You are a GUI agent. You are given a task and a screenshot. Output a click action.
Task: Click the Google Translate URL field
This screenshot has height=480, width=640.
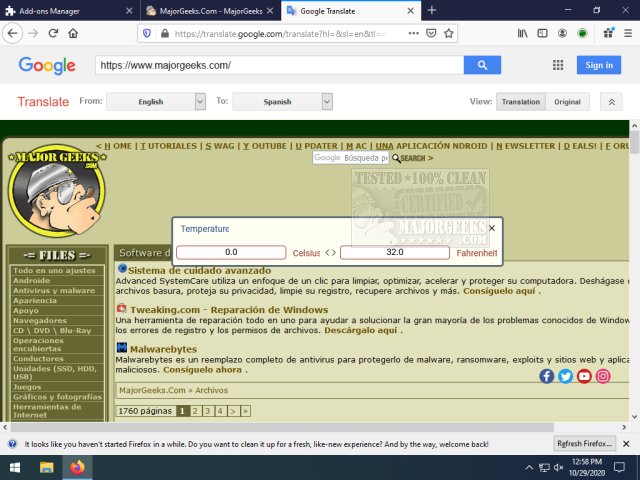coord(280,65)
